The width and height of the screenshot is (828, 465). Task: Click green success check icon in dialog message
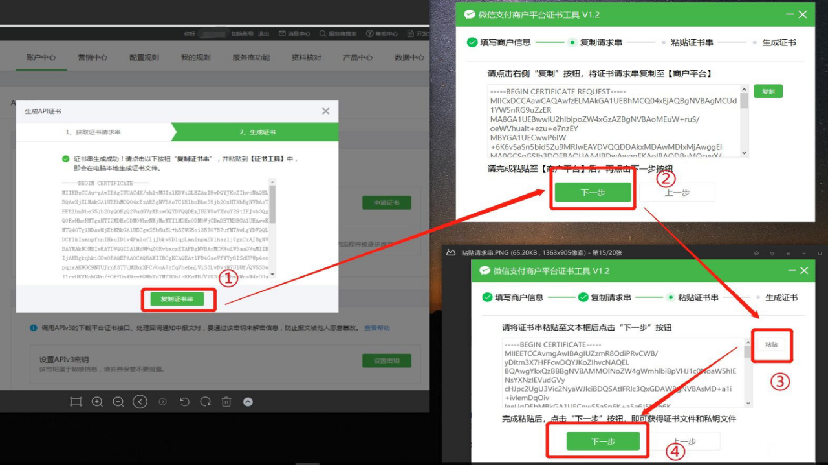click(65, 159)
